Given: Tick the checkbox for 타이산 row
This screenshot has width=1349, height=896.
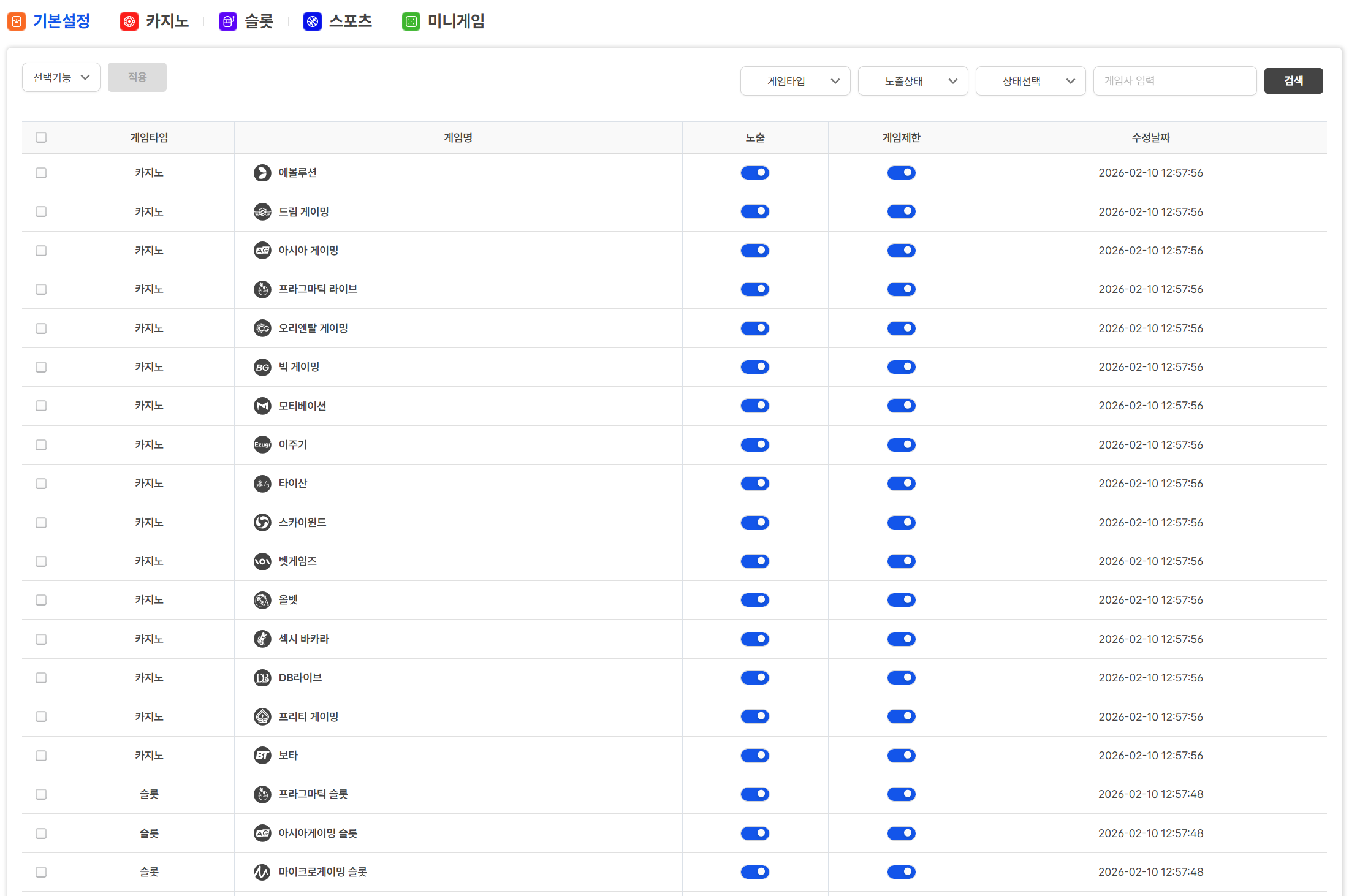Looking at the screenshot, I should tap(41, 484).
